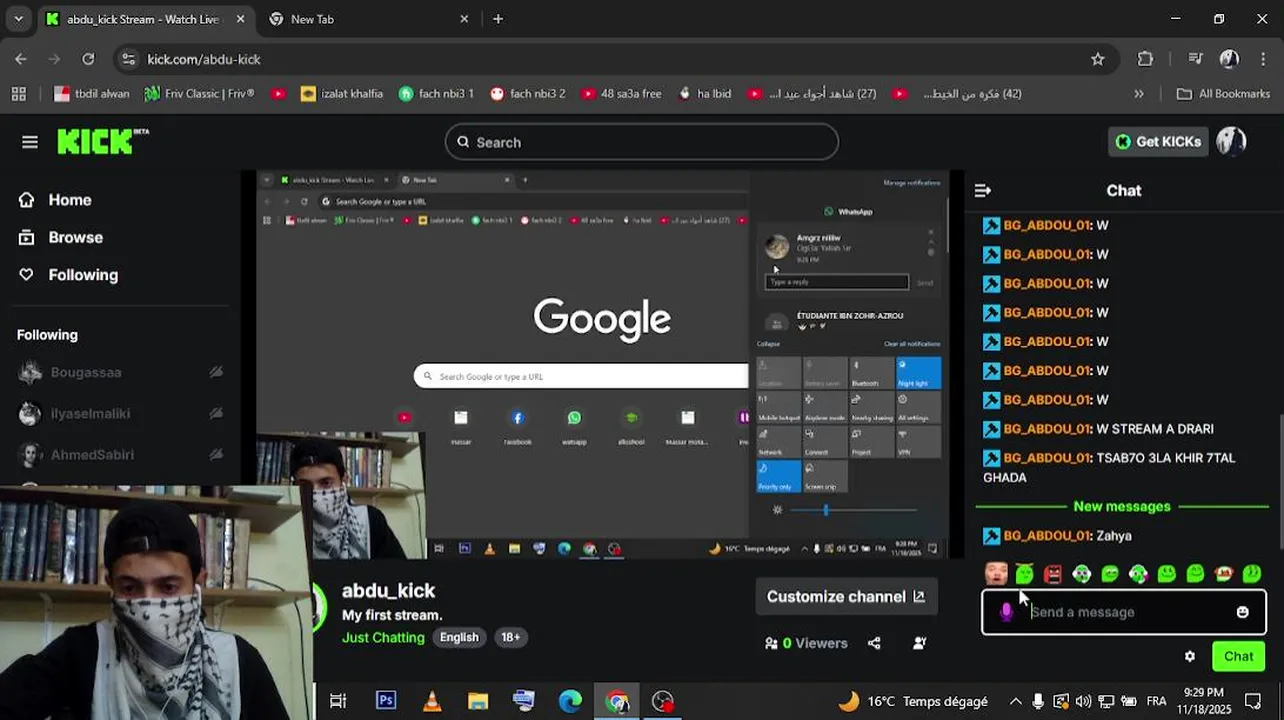Send message with green Chat button

[x=1238, y=657]
